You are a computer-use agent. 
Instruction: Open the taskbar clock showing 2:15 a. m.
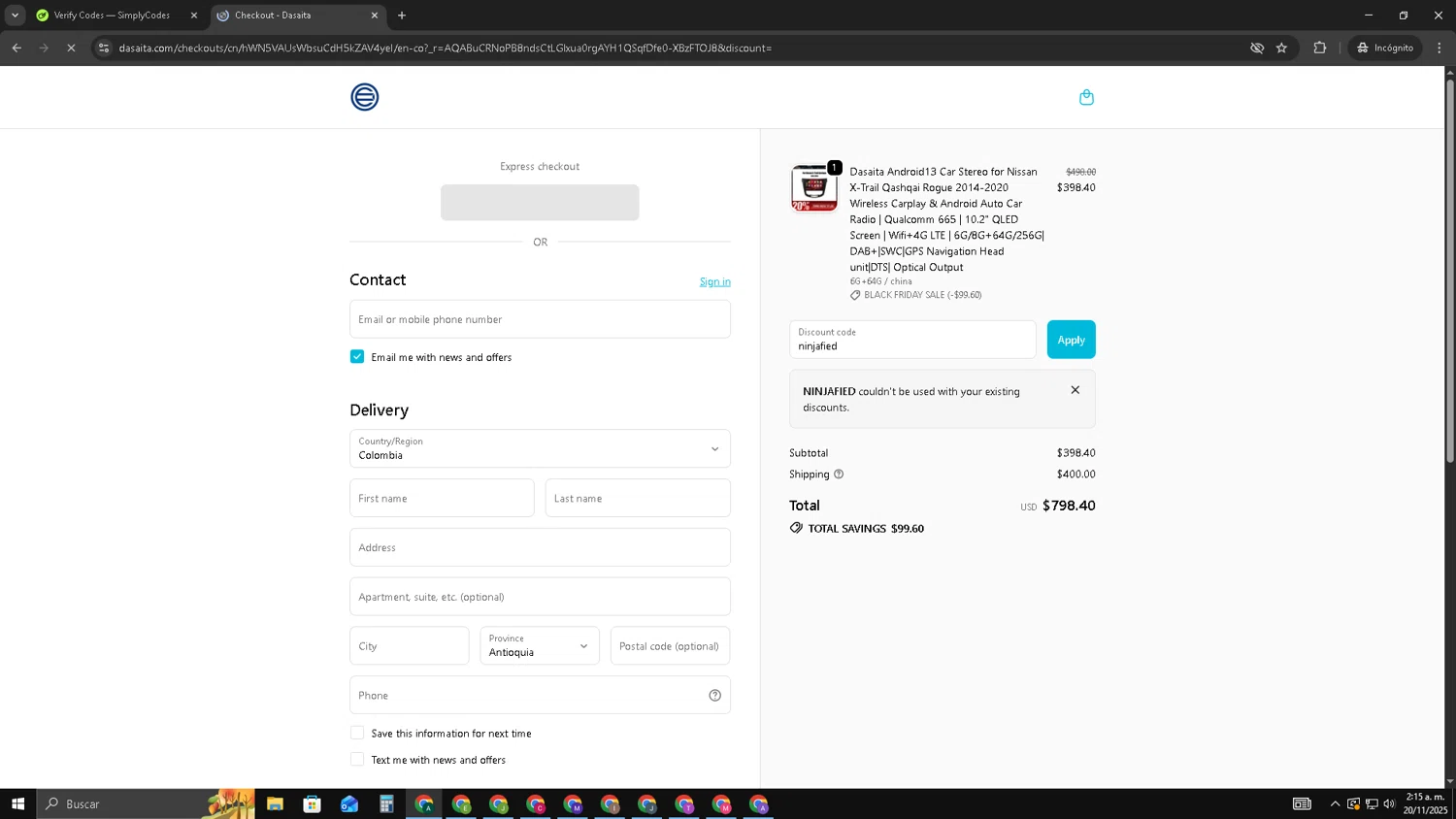click(x=1425, y=803)
